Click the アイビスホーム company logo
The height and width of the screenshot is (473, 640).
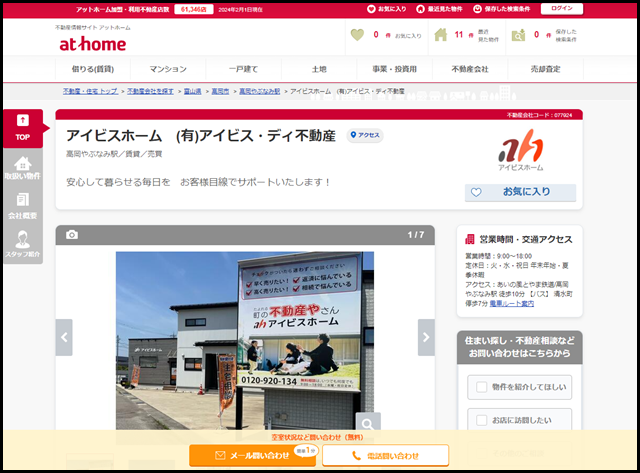[521, 150]
